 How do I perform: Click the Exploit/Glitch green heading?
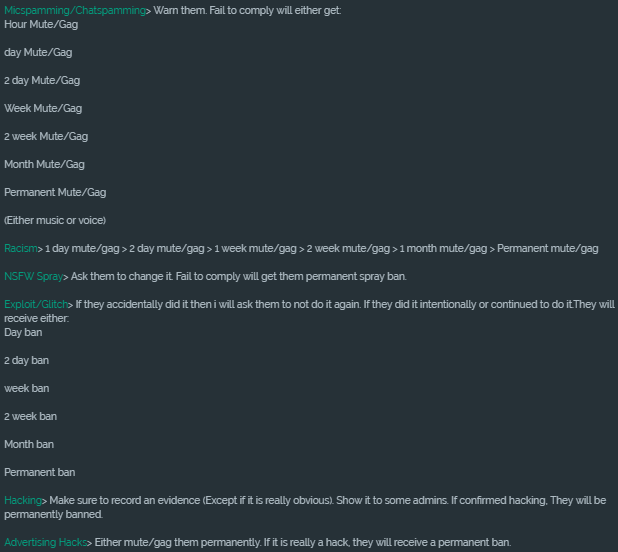36,305
